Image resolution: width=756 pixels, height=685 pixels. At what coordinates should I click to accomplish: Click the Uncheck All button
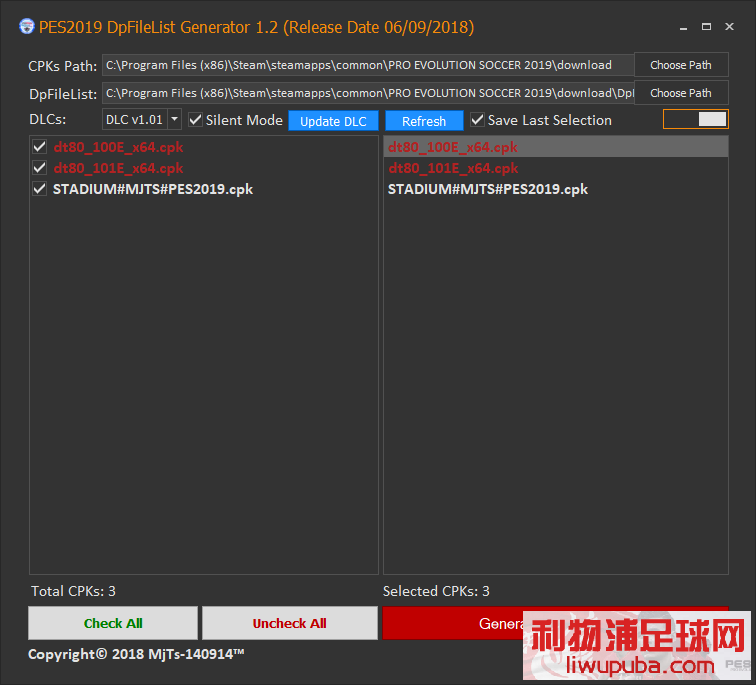pyautogui.click(x=289, y=623)
